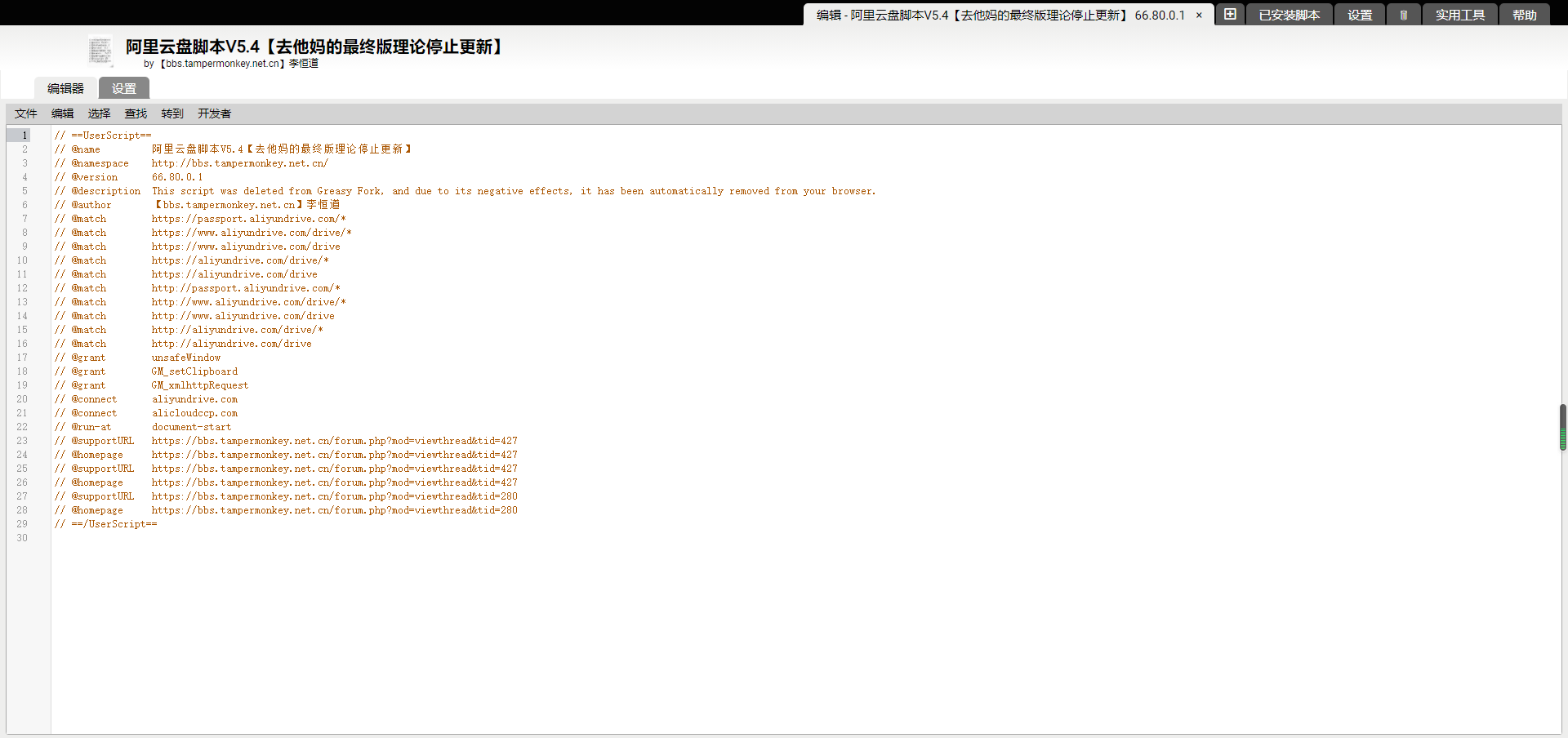Click the @namespace URL value
1568x738 pixels.
click(x=240, y=163)
